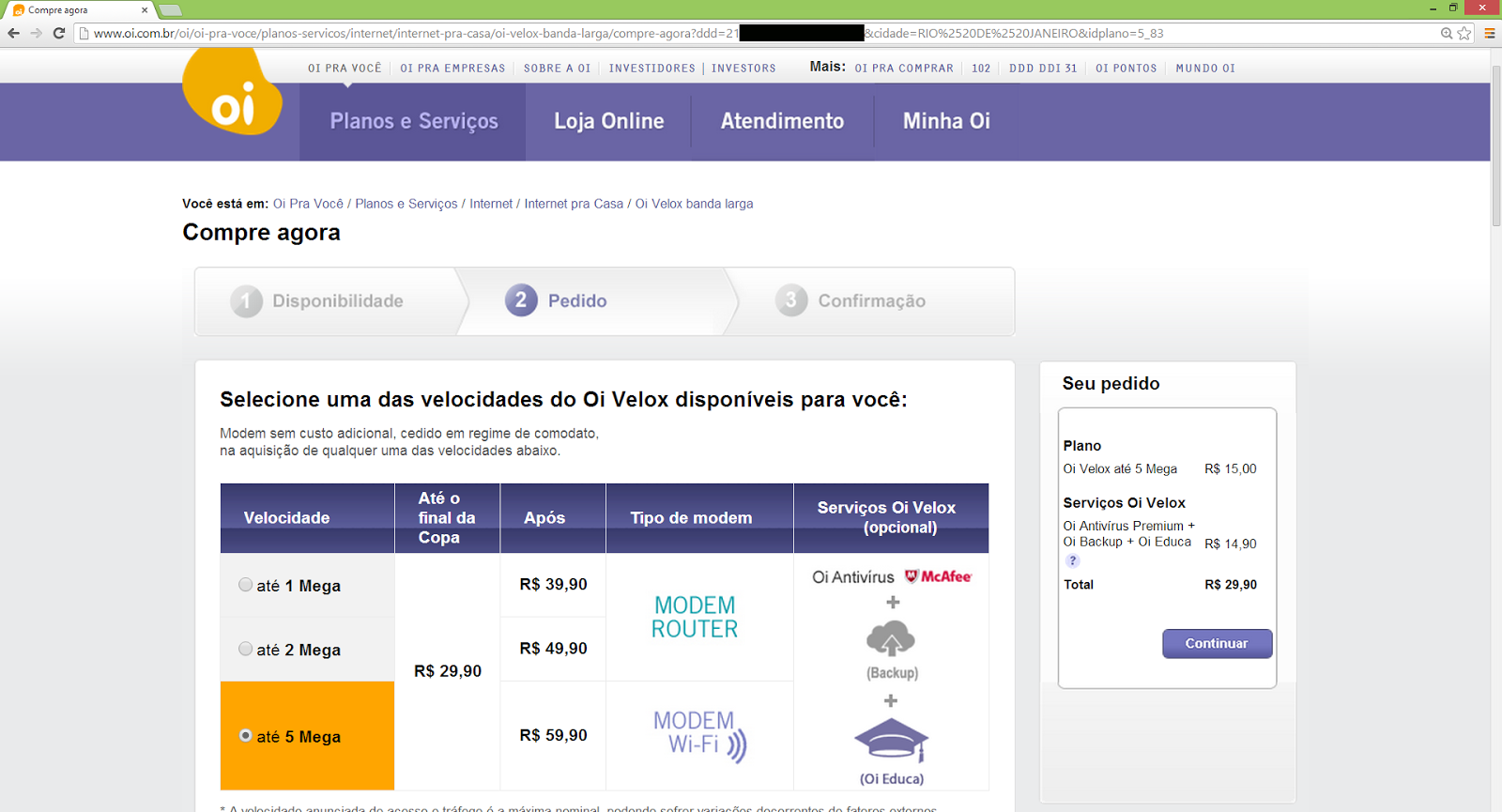Click the Total R$ 29,90 value
This screenshot has height=812, width=1502.
click(x=1231, y=584)
